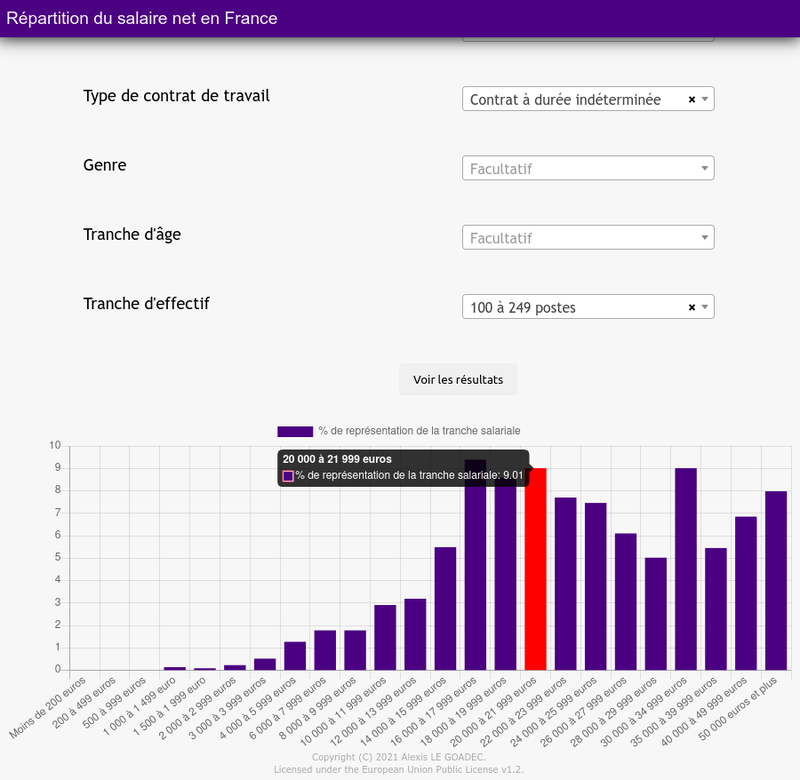Viewport: 800px width, 780px height.
Task: Click the 35 000 à 39 999 euros bar
Action: pyautogui.click(x=716, y=609)
